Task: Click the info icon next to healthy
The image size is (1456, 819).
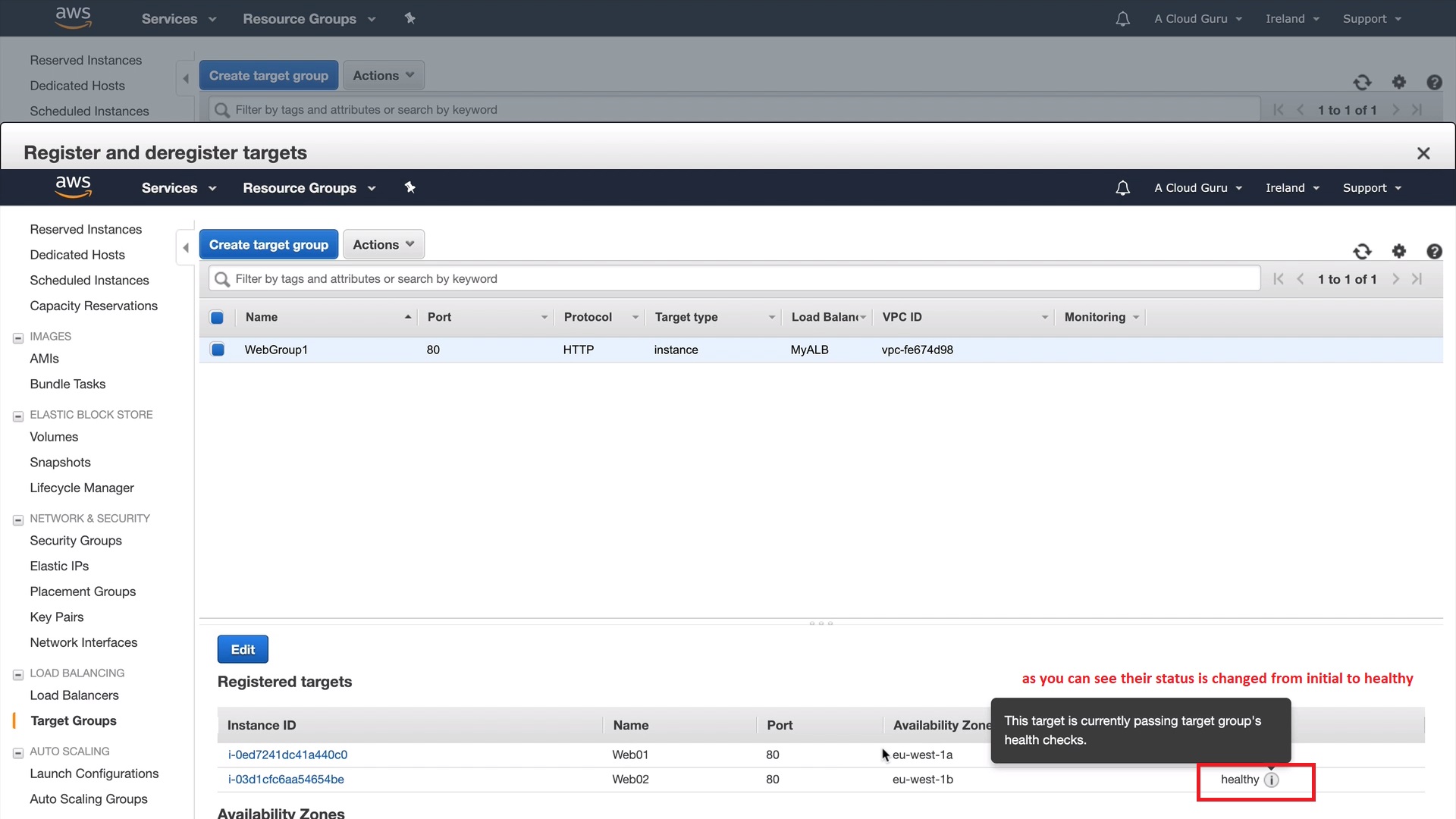Action: [x=1272, y=780]
